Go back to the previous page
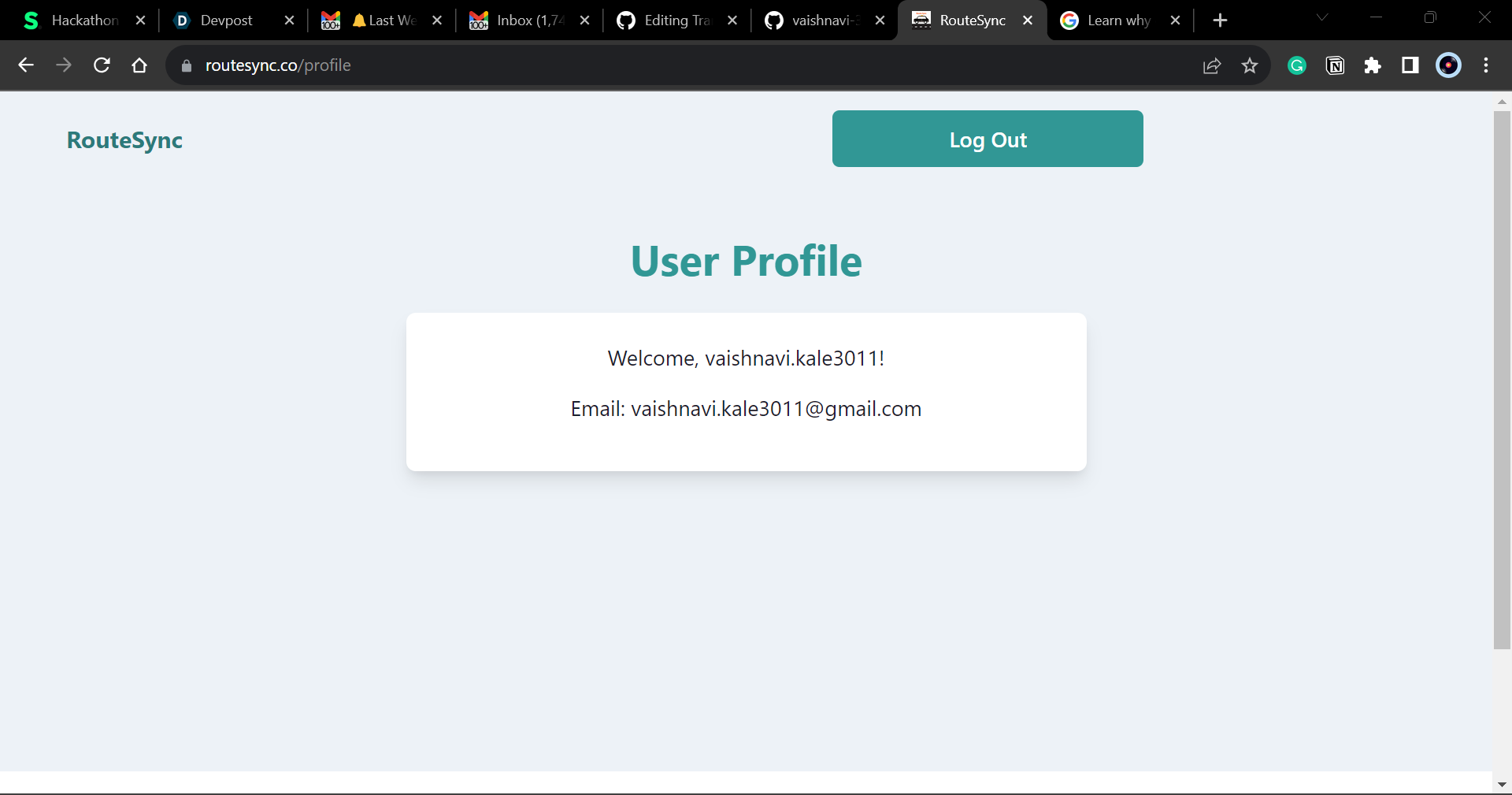This screenshot has height=795, width=1512. pyautogui.click(x=26, y=65)
